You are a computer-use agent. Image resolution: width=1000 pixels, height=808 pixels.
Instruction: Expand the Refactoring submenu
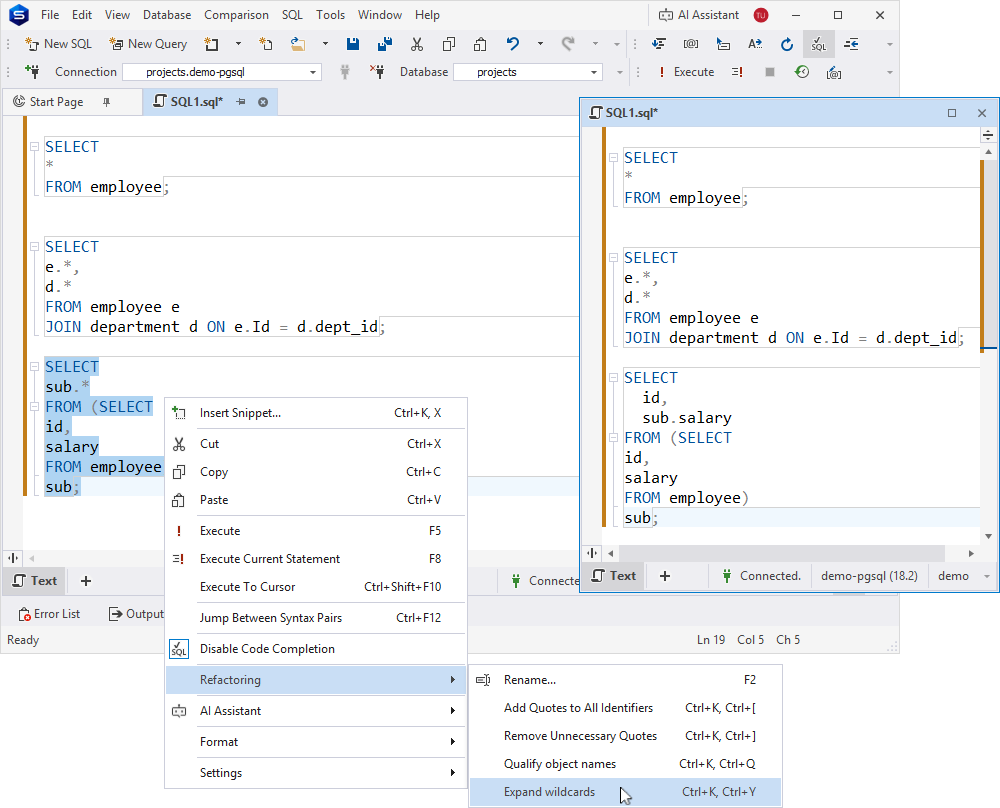[316, 680]
